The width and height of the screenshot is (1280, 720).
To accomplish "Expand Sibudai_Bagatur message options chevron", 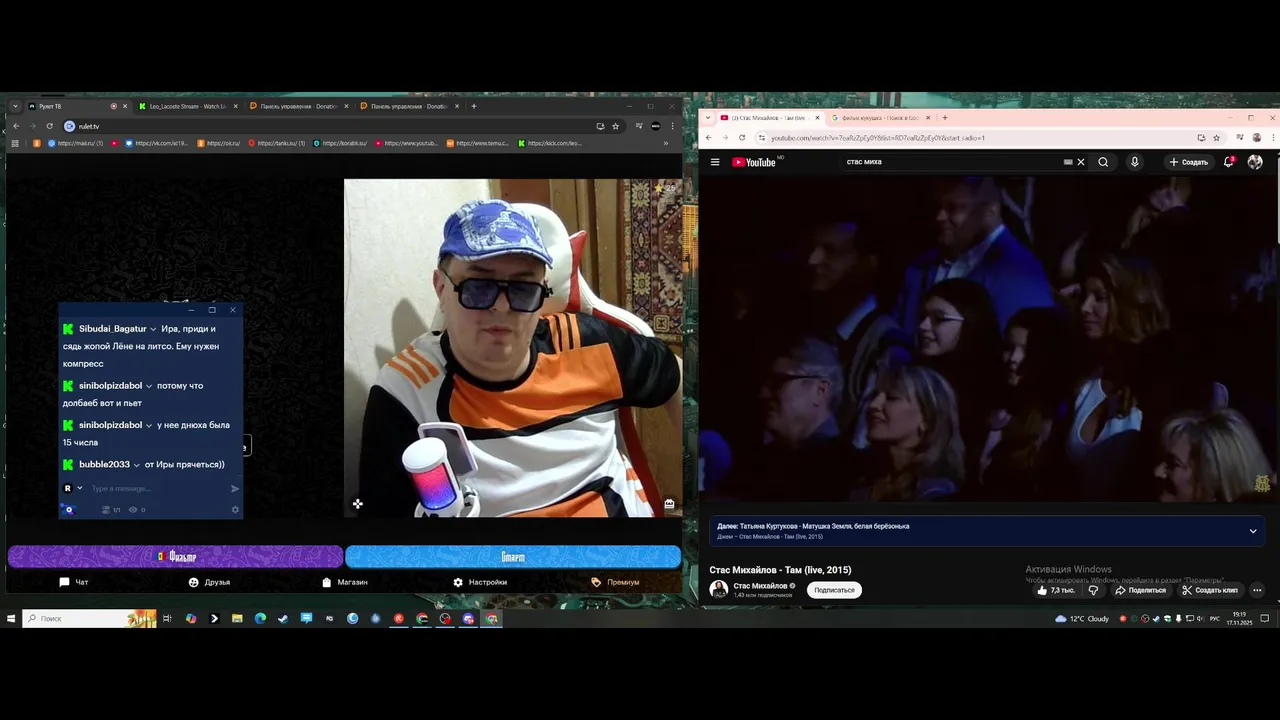I will tap(153, 329).
